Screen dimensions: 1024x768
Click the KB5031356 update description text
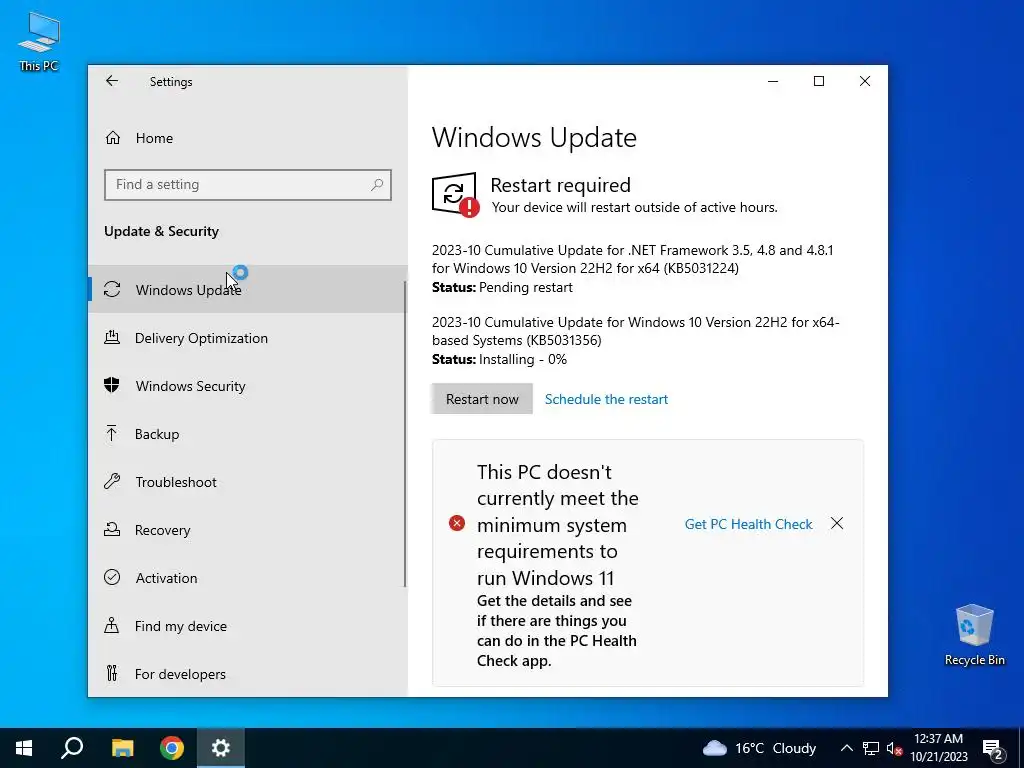[x=635, y=331]
